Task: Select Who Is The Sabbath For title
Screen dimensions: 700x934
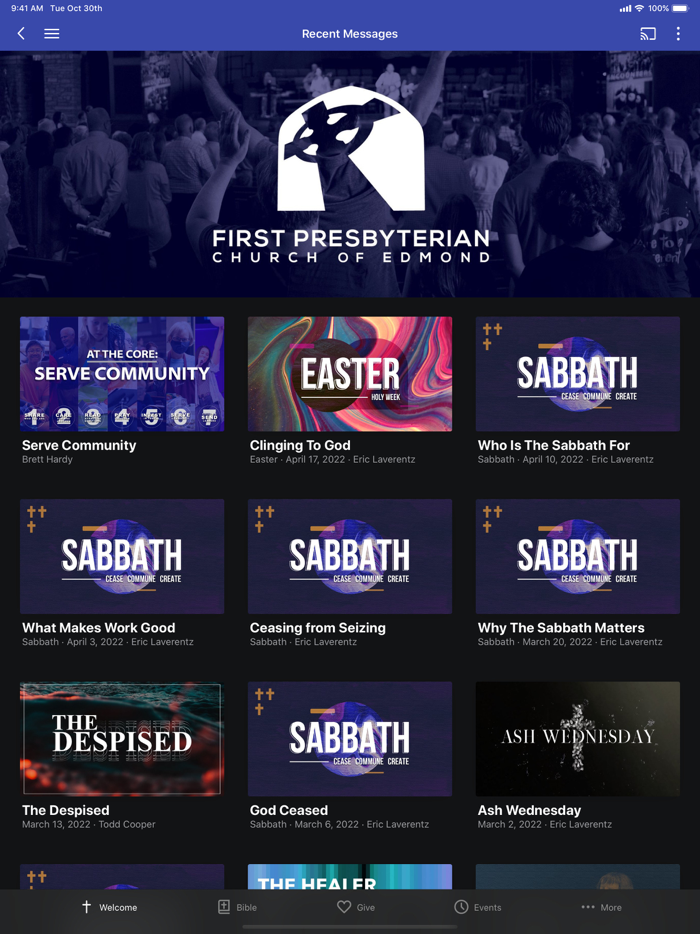Action: click(x=553, y=445)
